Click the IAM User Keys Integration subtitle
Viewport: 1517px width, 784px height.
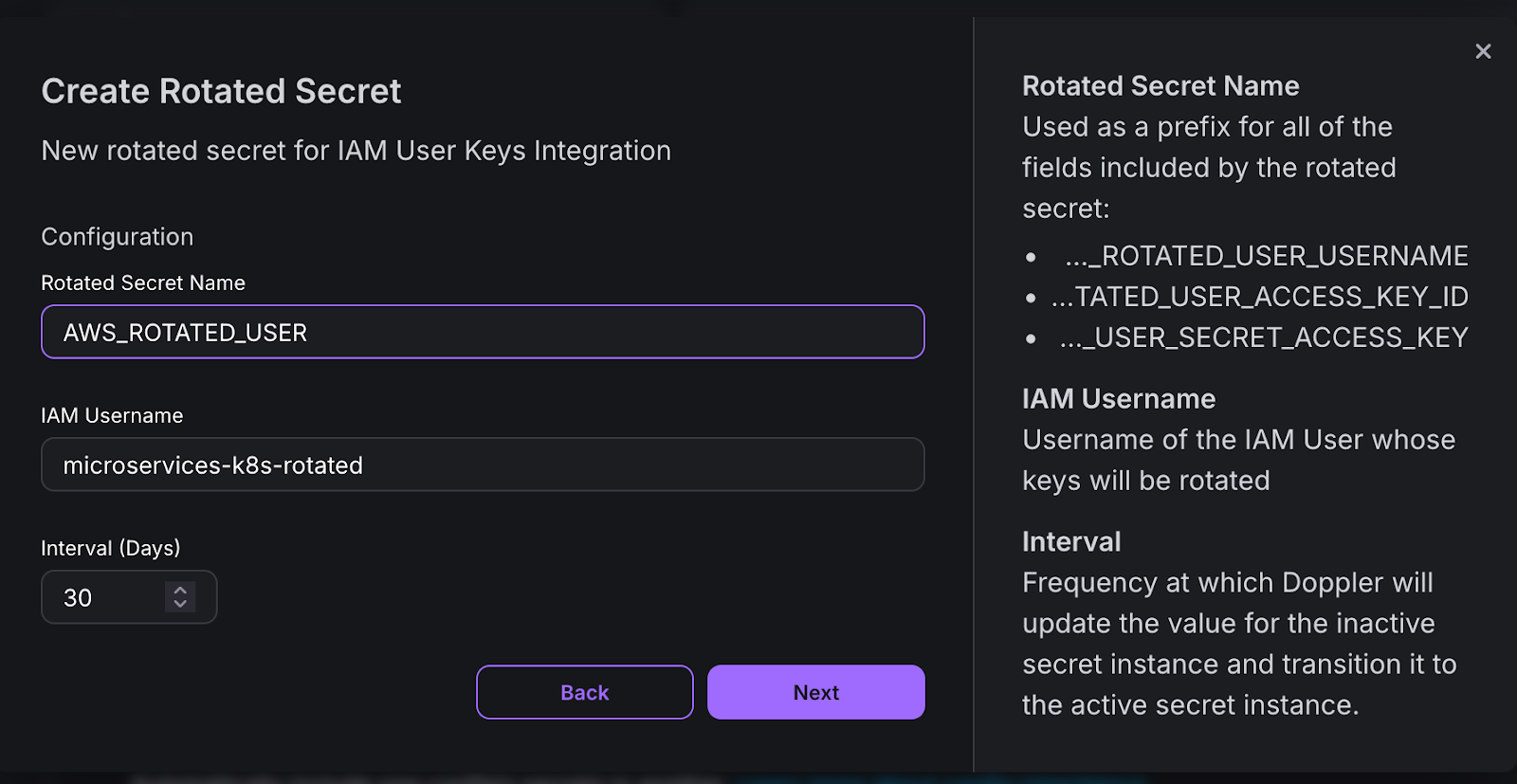coord(356,151)
